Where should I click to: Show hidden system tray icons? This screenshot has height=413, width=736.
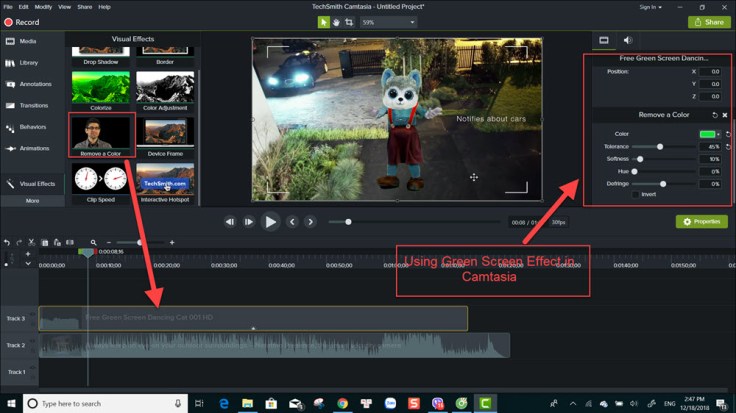tap(573, 404)
